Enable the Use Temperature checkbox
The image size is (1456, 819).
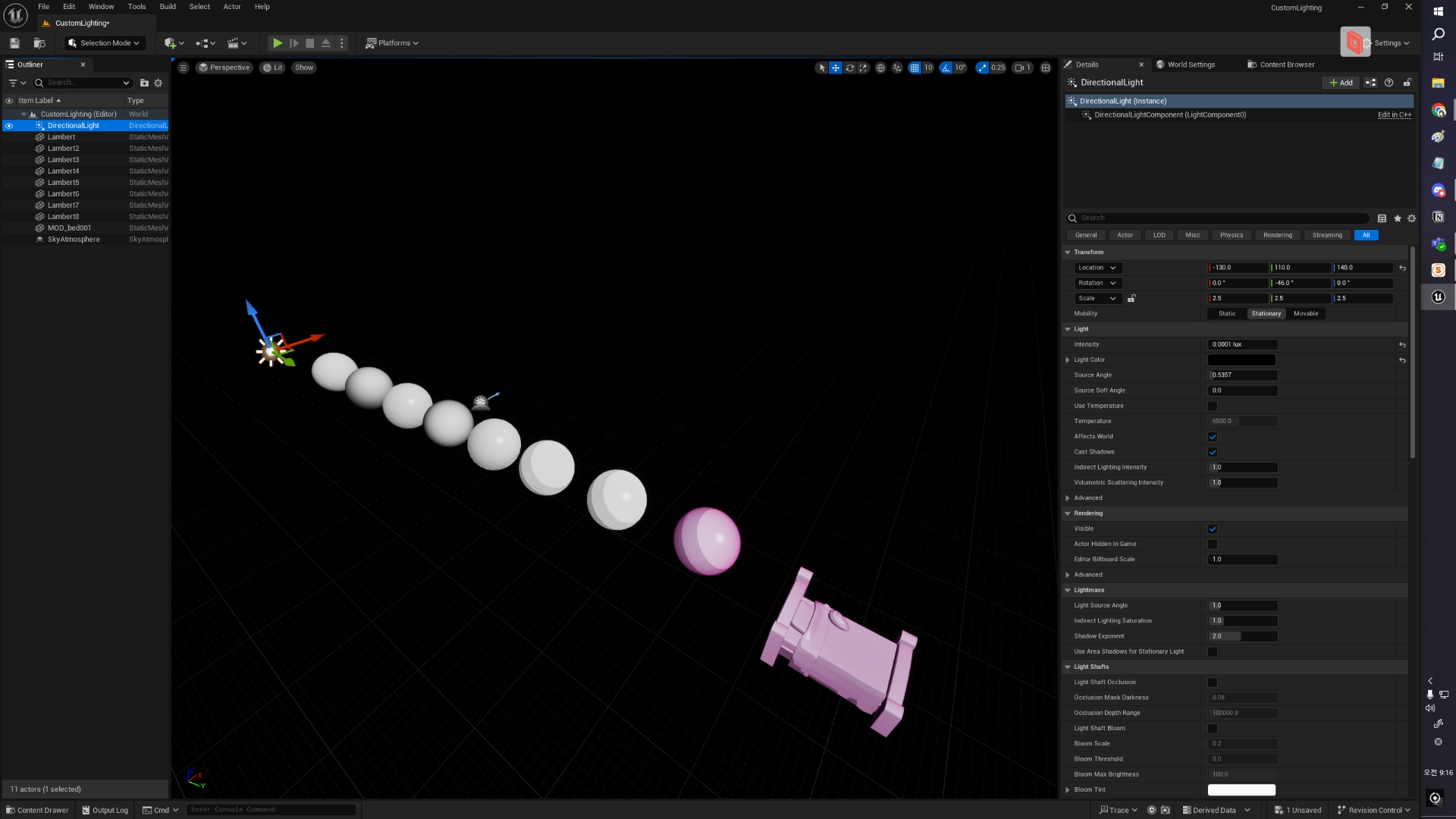tap(1212, 406)
